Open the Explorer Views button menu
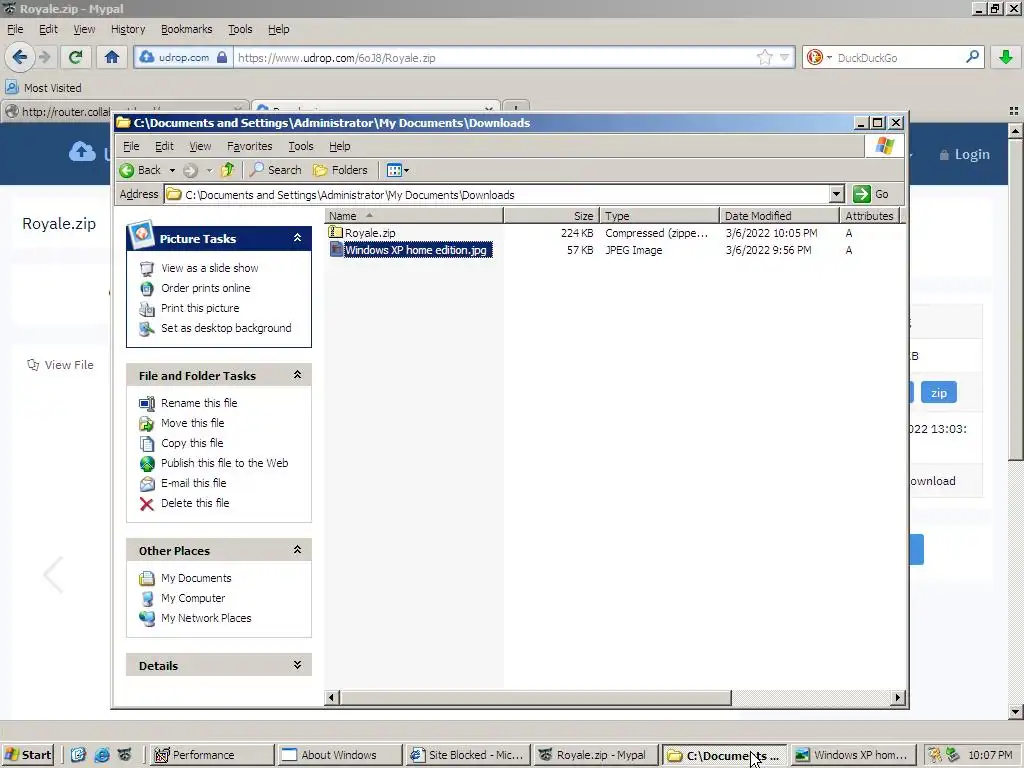Screen dimensions: 1024x768 click(x=397, y=170)
